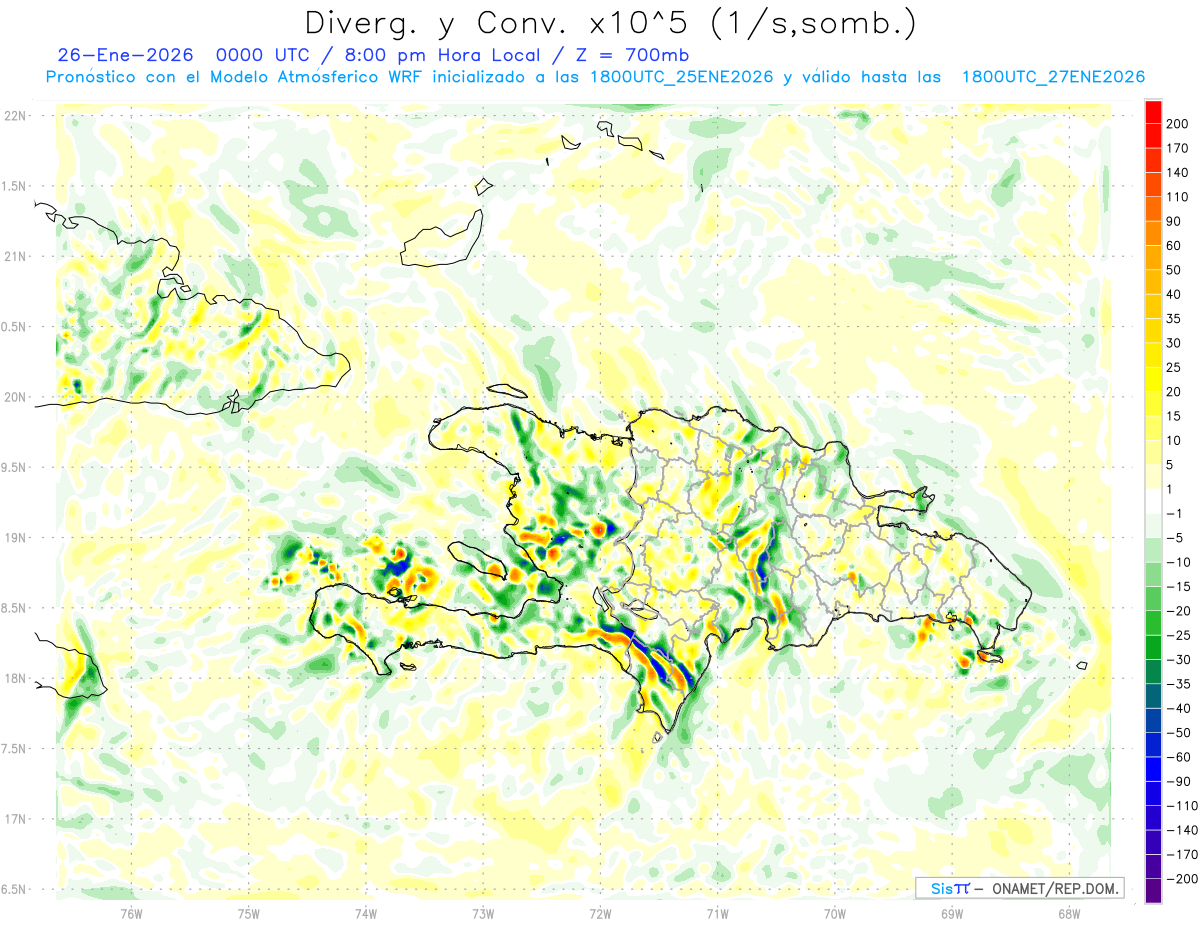1200x927 pixels.
Task: Click the '6.5N' latitude label
Action: (15, 889)
